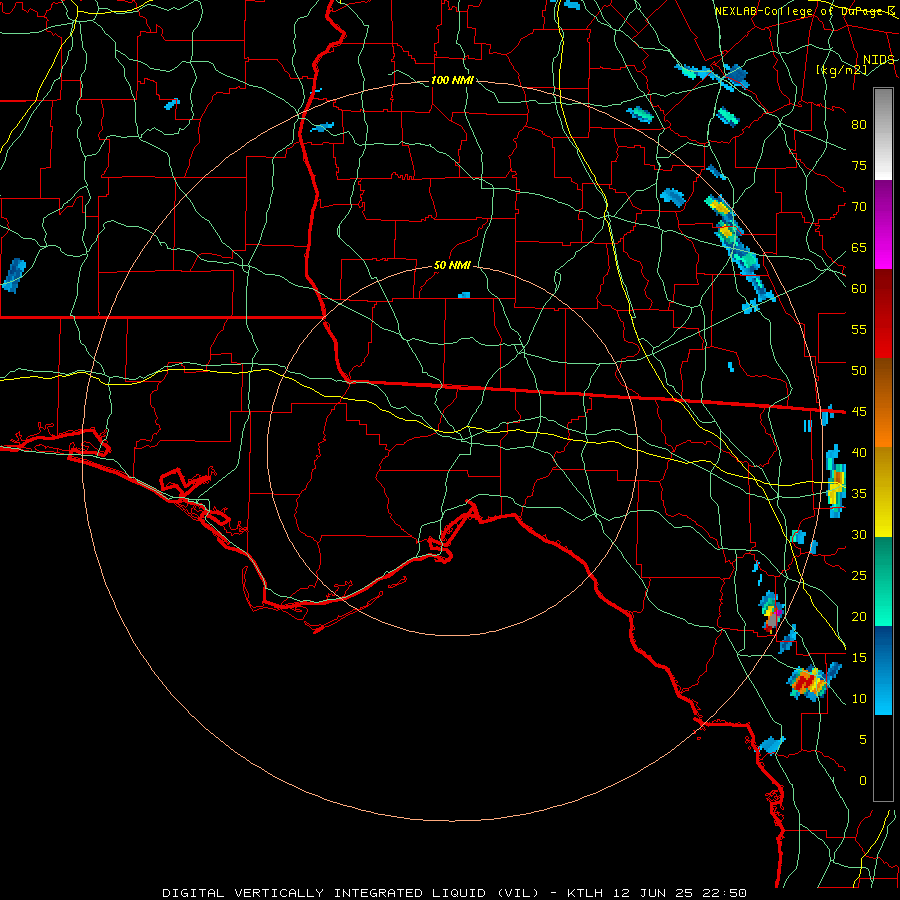Pick the magenta-purple segment of color bar
900x900 pixels.
[x=883, y=225]
